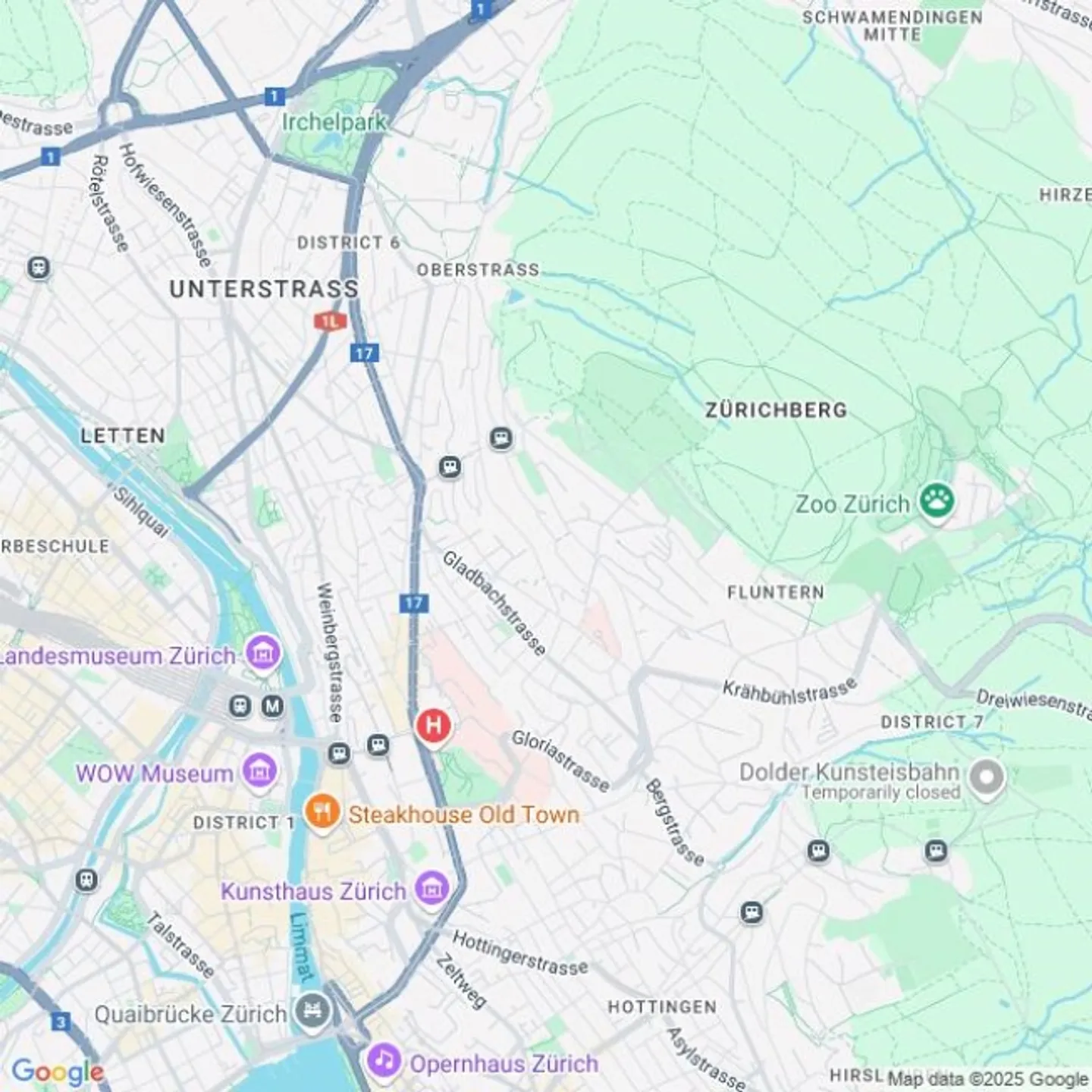Click the train station icon beside the M icon

tap(240, 707)
